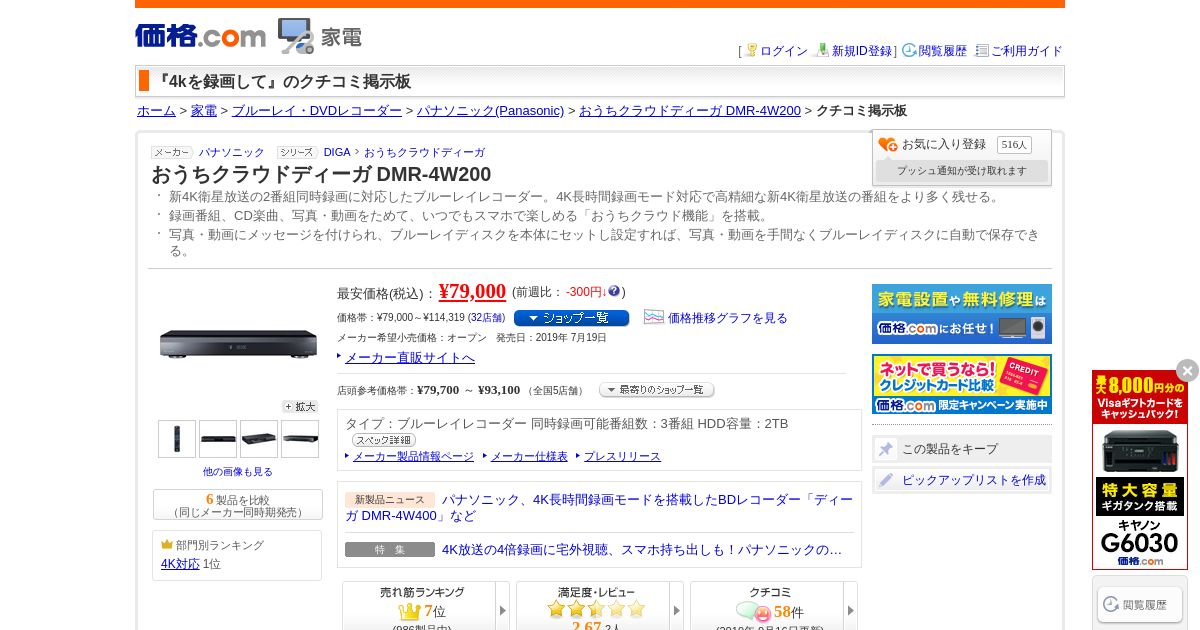Click the ¥79,000 lowest price link
The height and width of the screenshot is (630, 1200).
pos(472,291)
